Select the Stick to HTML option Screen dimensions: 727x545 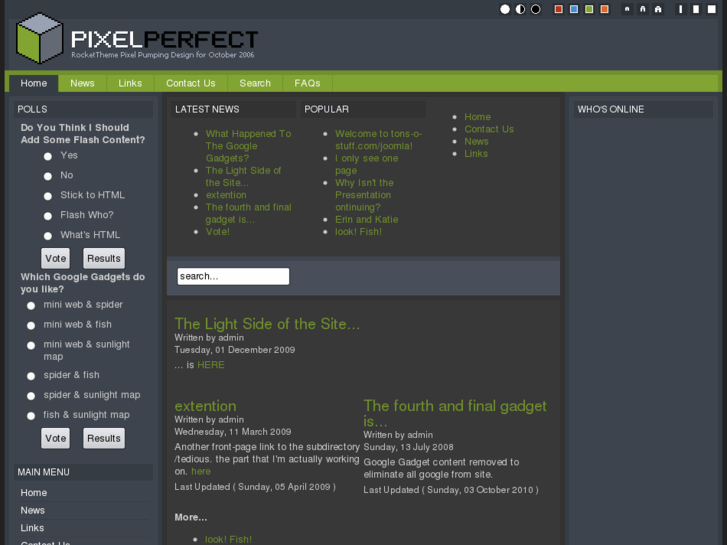[48, 196]
